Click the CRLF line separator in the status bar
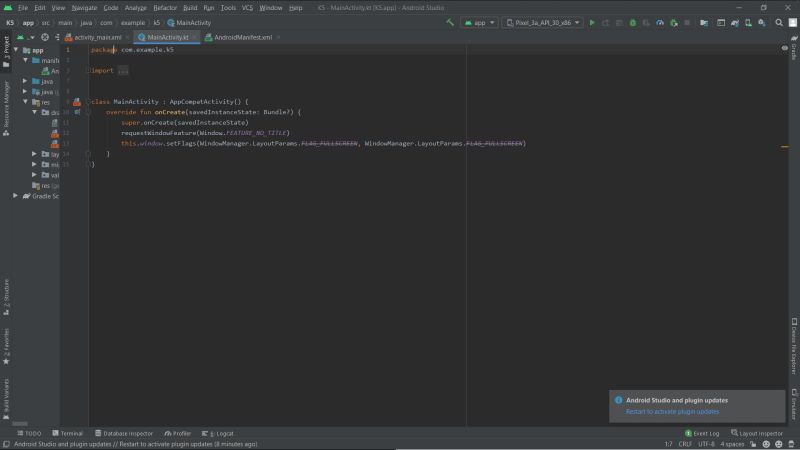 coord(685,444)
